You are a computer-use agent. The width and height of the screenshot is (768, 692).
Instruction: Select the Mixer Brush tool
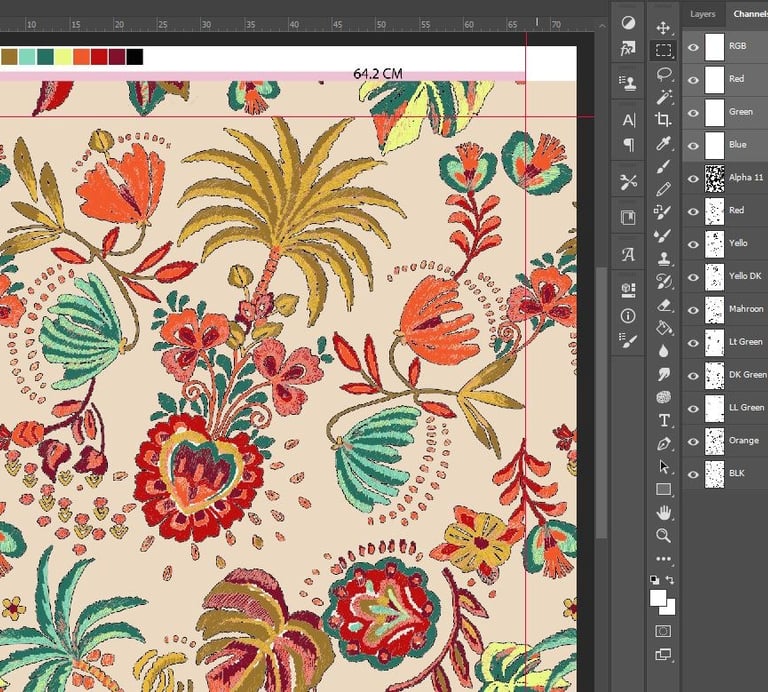[663, 235]
